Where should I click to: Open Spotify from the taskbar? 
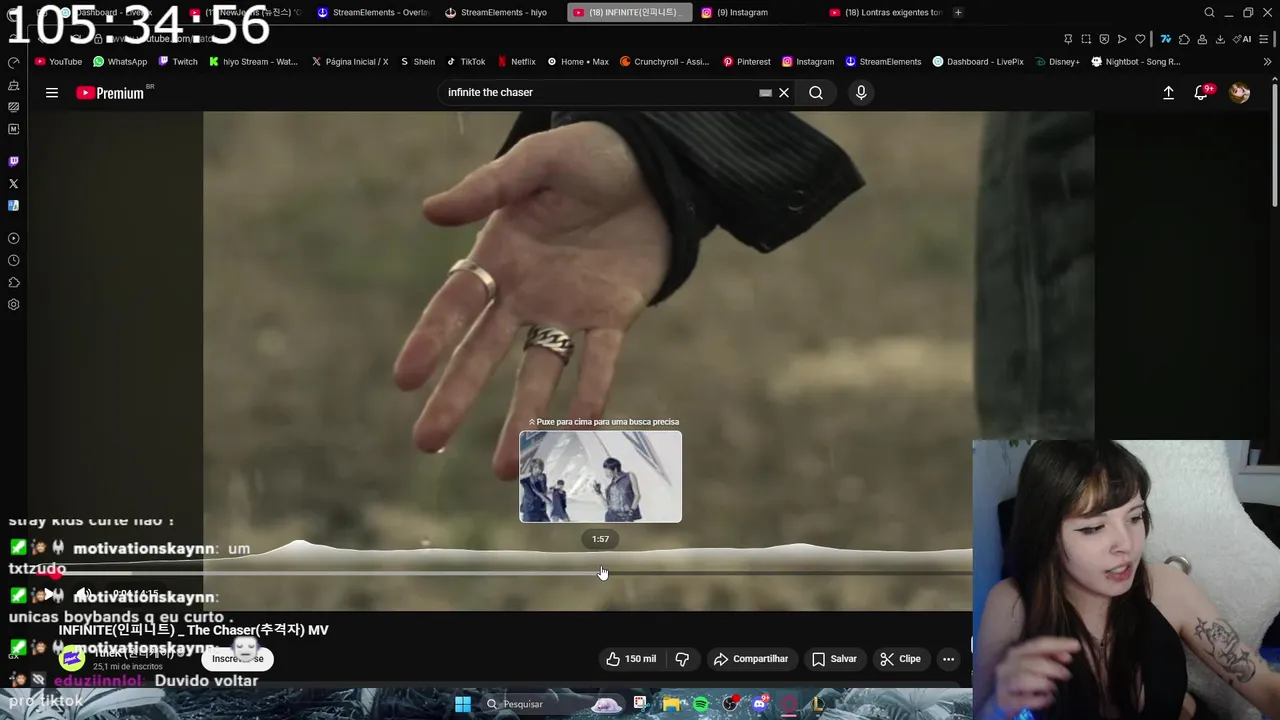[701, 704]
